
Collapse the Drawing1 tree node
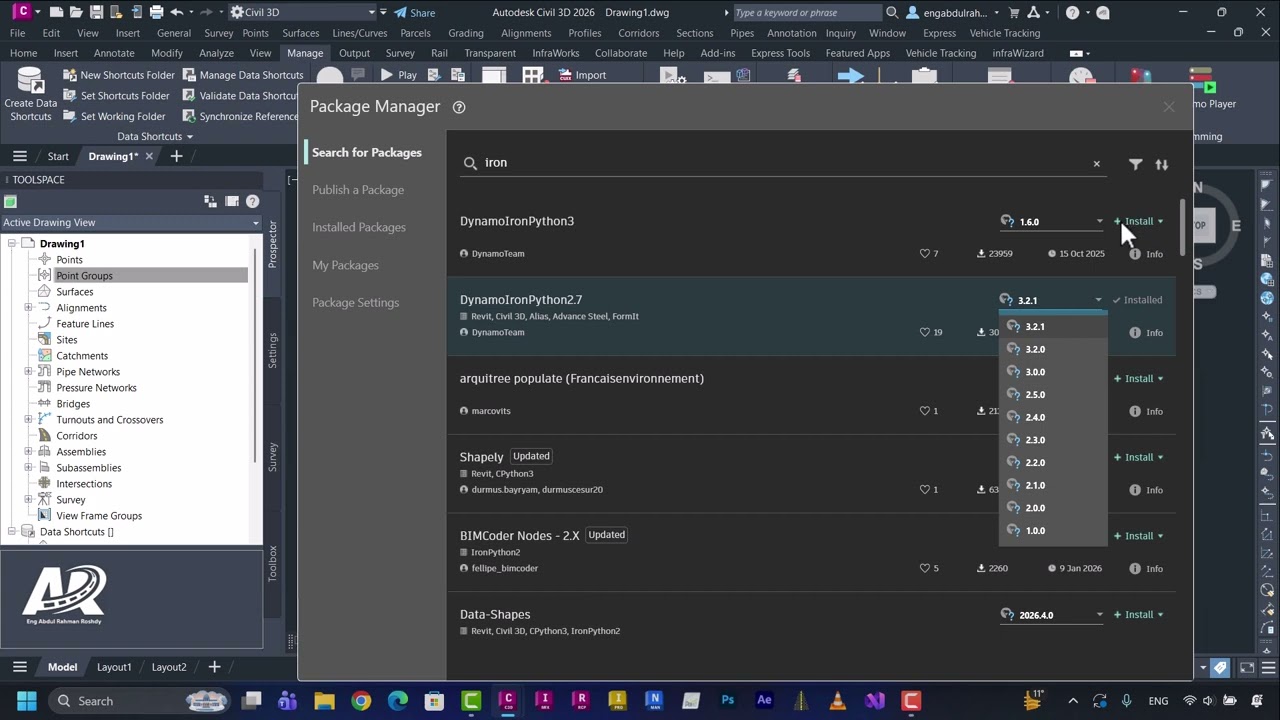click(12, 244)
